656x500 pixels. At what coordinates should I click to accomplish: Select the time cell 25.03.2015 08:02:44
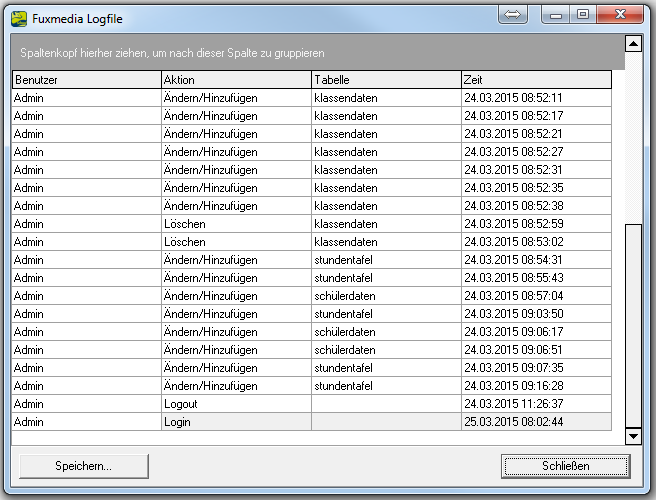point(536,421)
